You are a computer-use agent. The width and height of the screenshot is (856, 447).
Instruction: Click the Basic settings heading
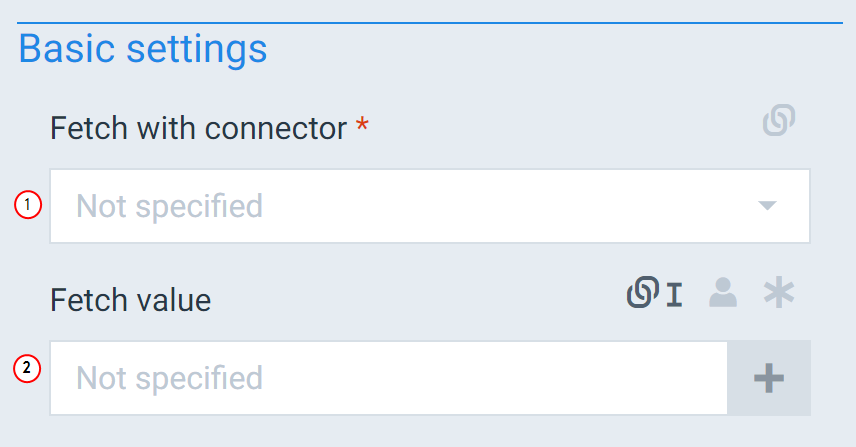(143, 49)
